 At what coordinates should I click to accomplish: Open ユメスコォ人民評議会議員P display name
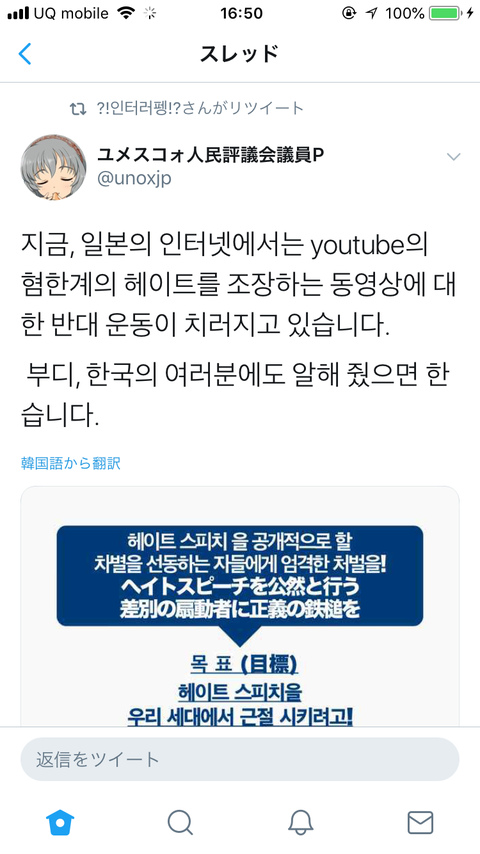pos(210,155)
